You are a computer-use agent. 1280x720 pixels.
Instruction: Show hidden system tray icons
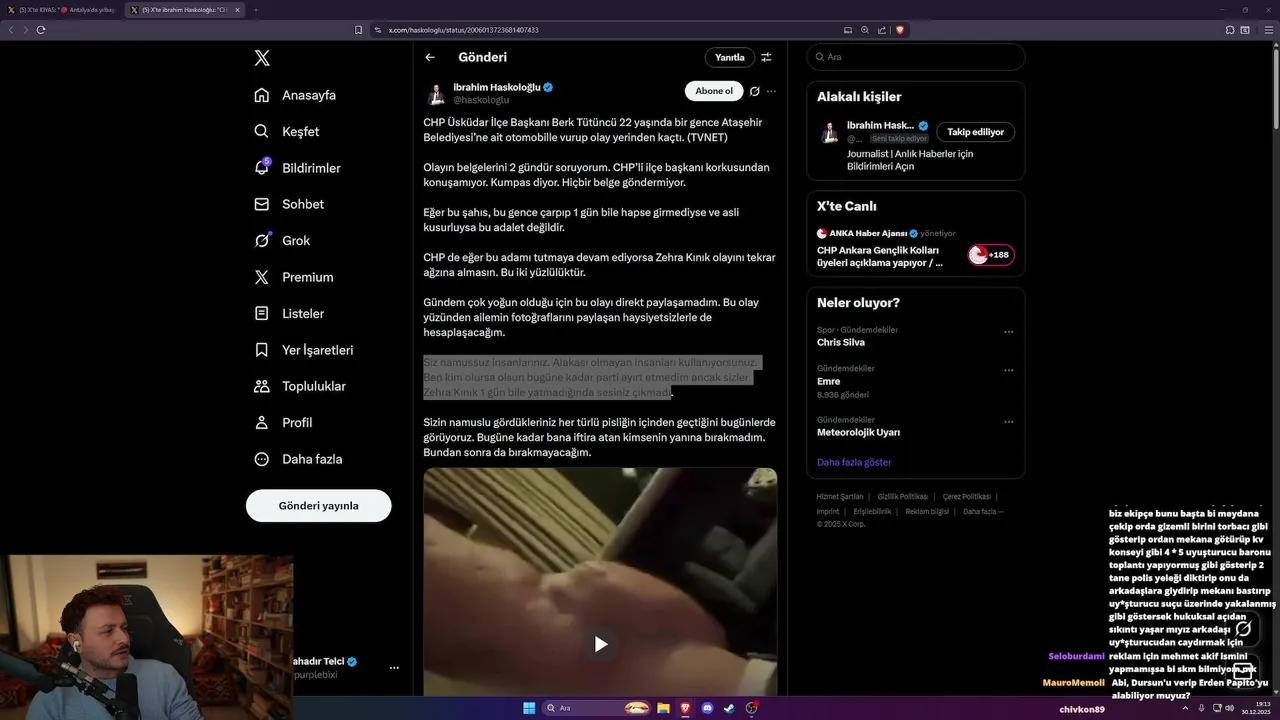pos(1186,708)
